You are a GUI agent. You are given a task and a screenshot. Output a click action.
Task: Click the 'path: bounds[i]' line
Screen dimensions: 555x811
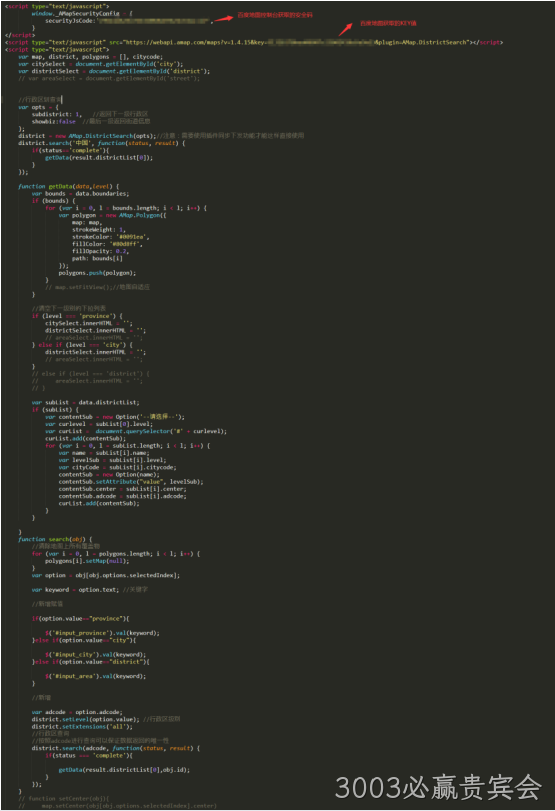click(x=97, y=259)
